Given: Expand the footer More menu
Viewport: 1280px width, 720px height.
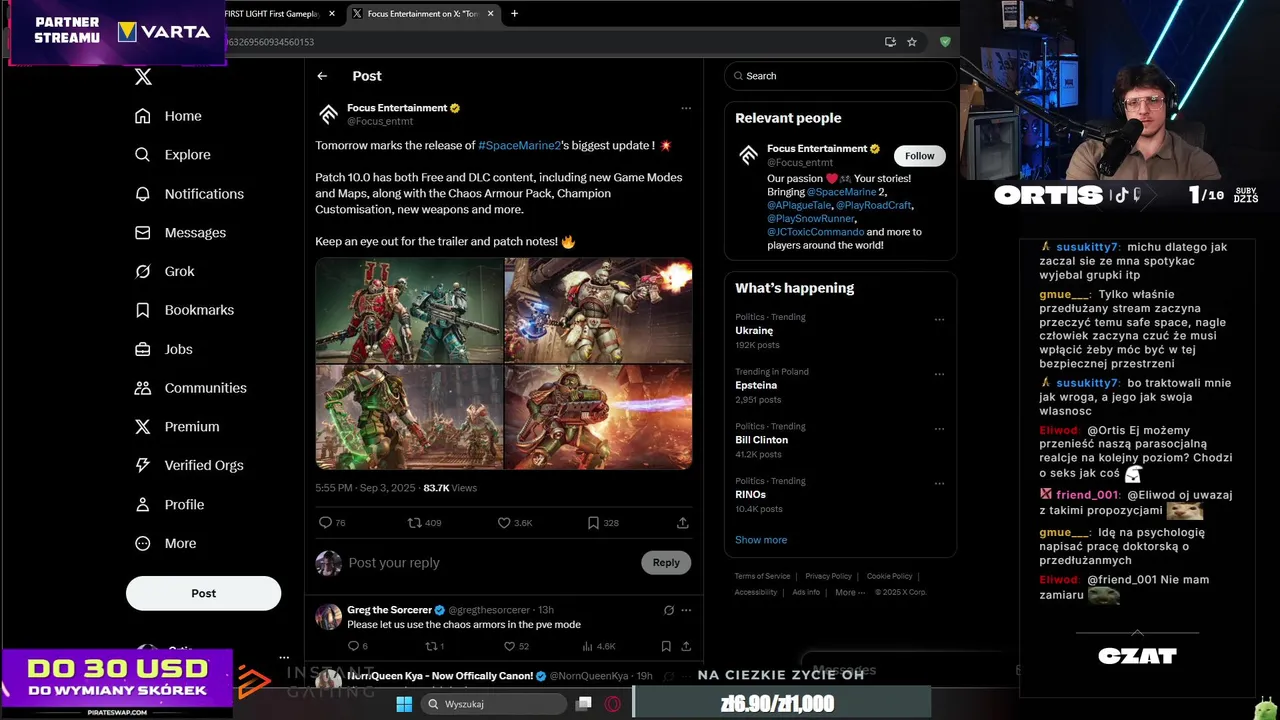Looking at the screenshot, I should pos(850,592).
